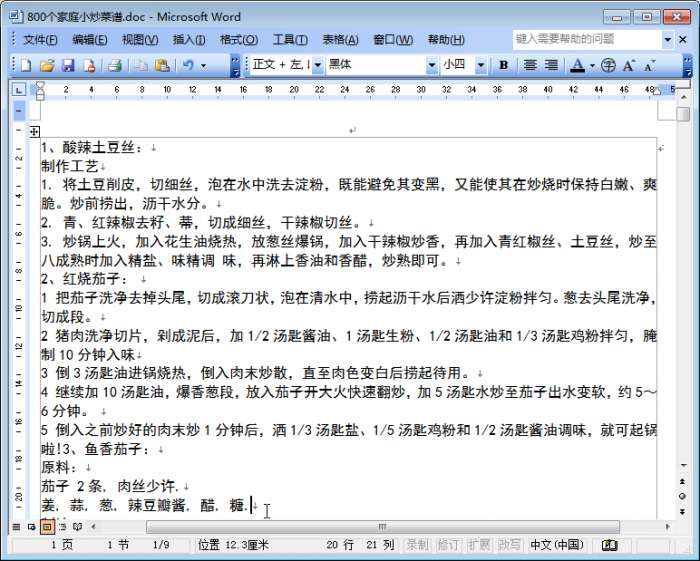
Task: Apply center alignment
Action: click(x=530, y=66)
